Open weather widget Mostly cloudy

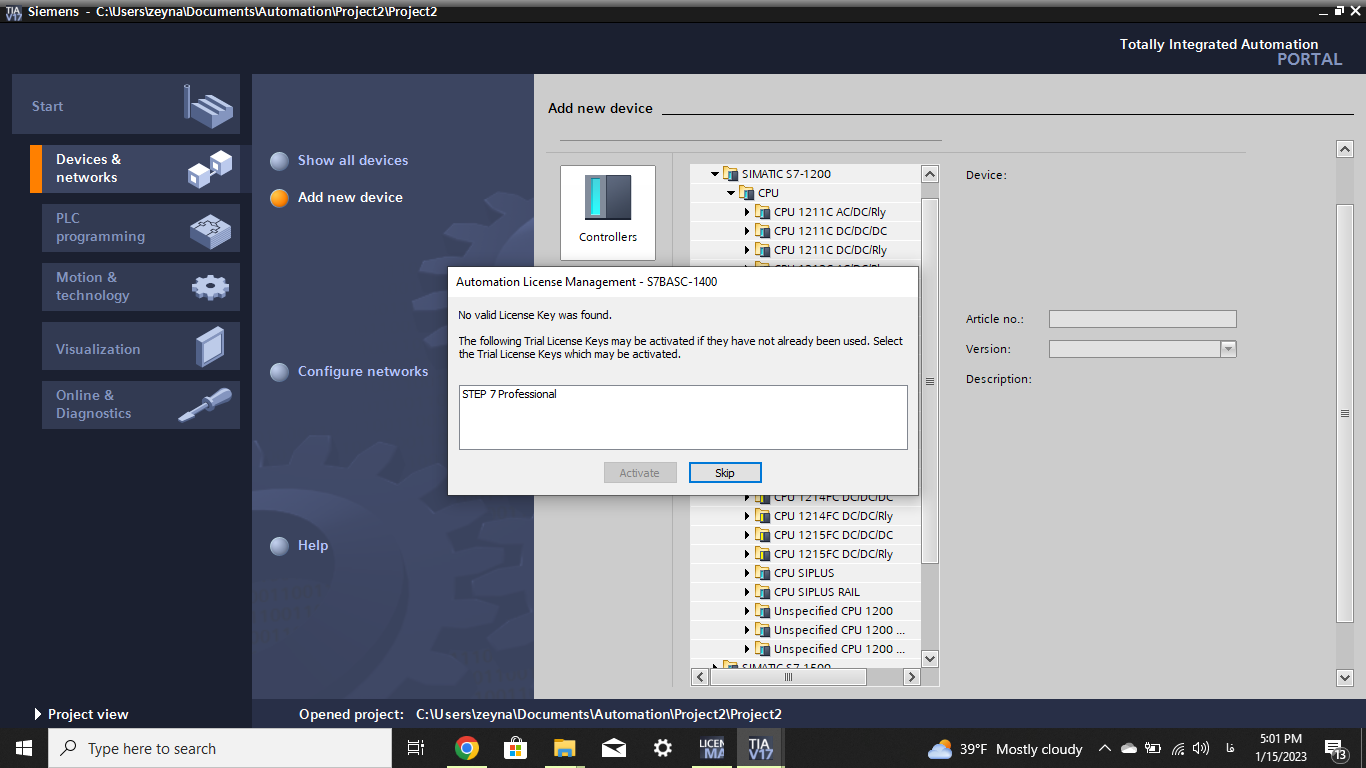click(x=1005, y=749)
